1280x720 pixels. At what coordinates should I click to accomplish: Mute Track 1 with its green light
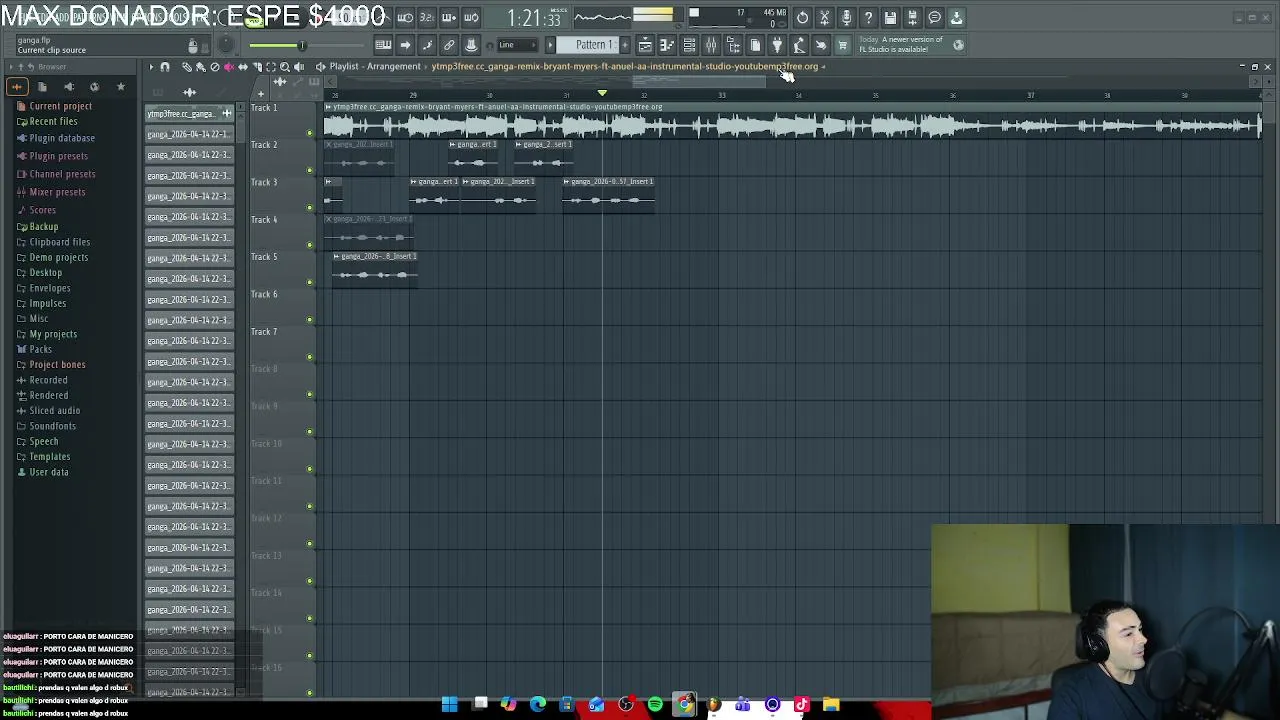pyautogui.click(x=309, y=133)
